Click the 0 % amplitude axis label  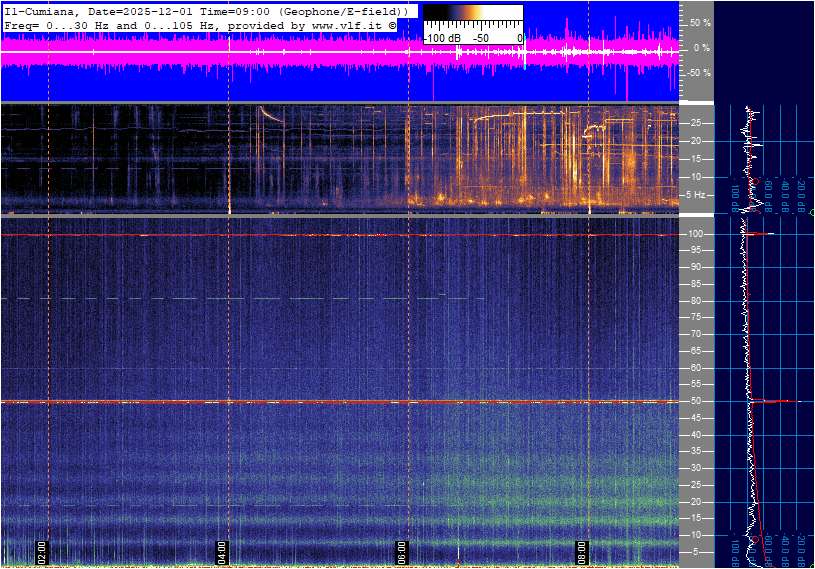tap(702, 47)
